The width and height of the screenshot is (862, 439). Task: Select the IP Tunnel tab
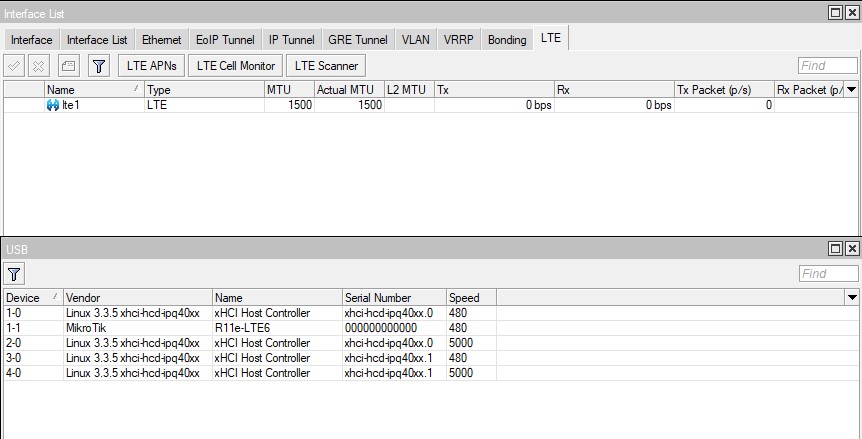pos(291,40)
